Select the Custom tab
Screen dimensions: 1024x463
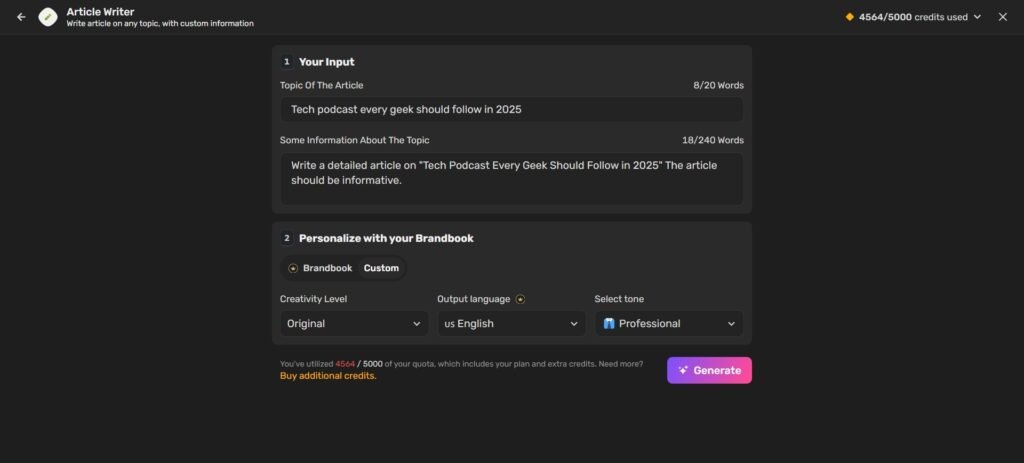point(381,268)
